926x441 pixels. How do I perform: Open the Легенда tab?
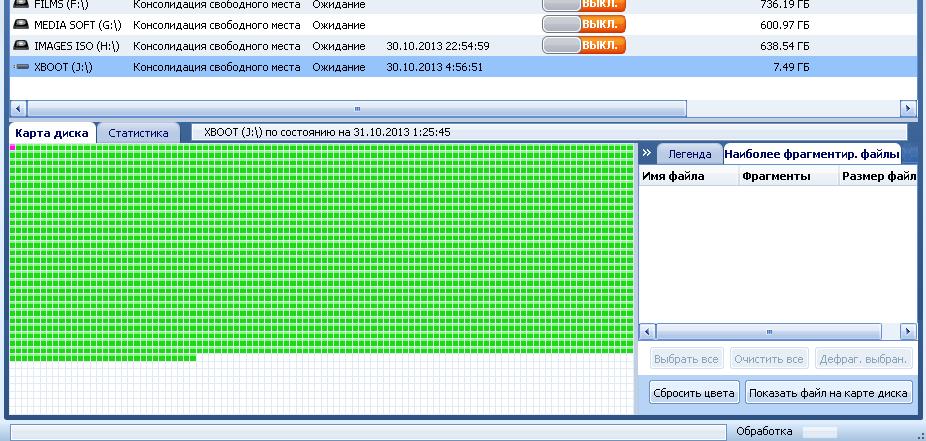click(689, 154)
